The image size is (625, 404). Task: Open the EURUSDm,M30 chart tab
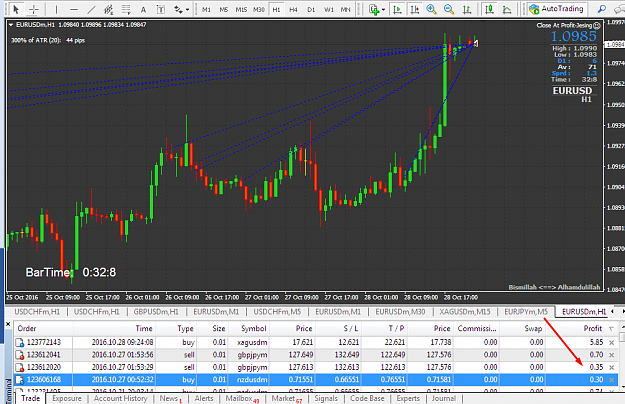click(x=400, y=312)
